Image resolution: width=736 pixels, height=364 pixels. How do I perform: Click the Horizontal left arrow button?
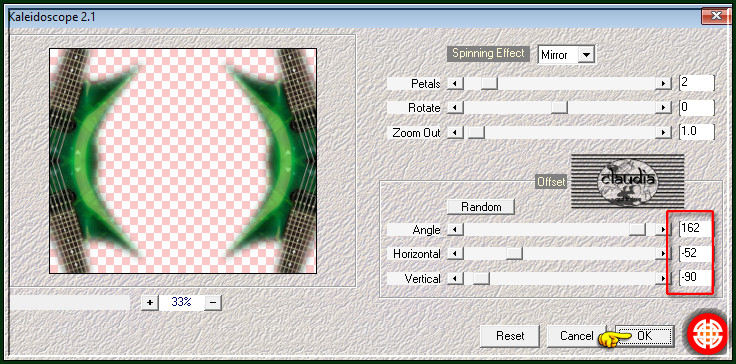click(x=455, y=254)
